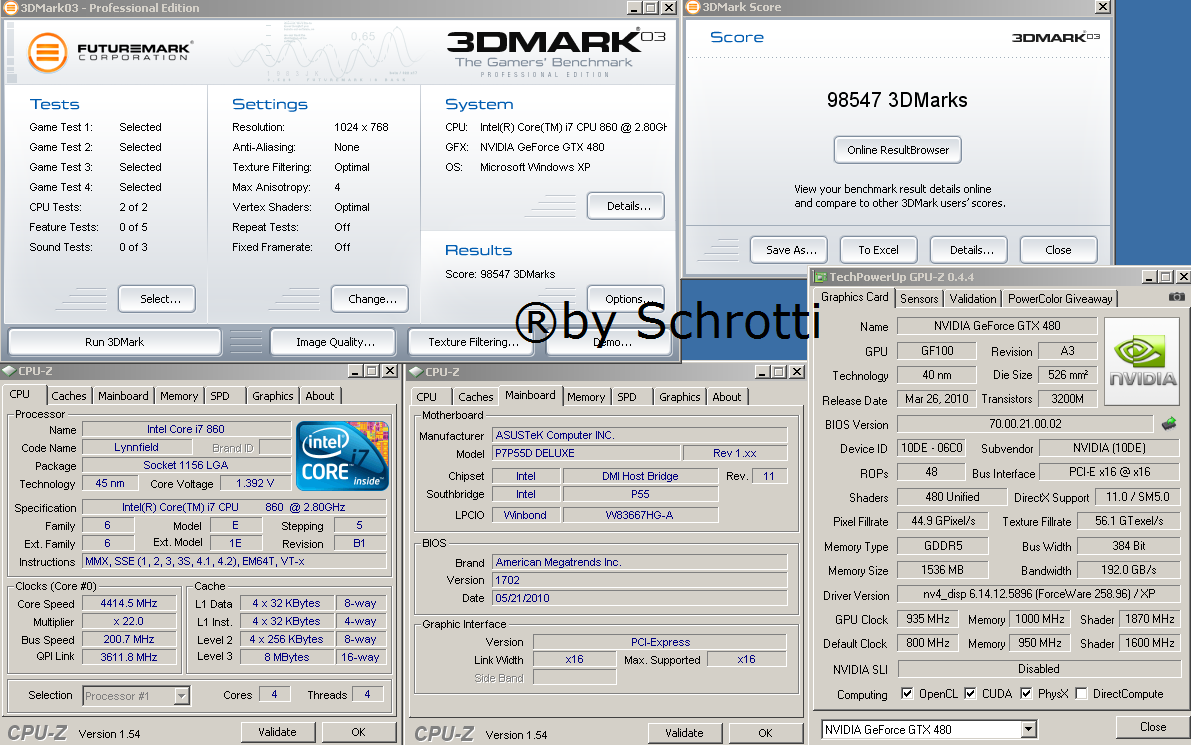Click the Multiplier x 22.0 value
This screenshot has height=745, width=1191.
(x=129, y=621)
